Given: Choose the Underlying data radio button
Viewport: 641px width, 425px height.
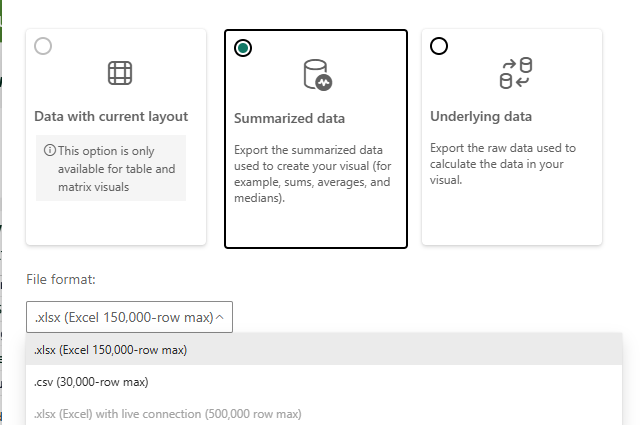Looking at the screenshot, I should (x=439, y=46).
